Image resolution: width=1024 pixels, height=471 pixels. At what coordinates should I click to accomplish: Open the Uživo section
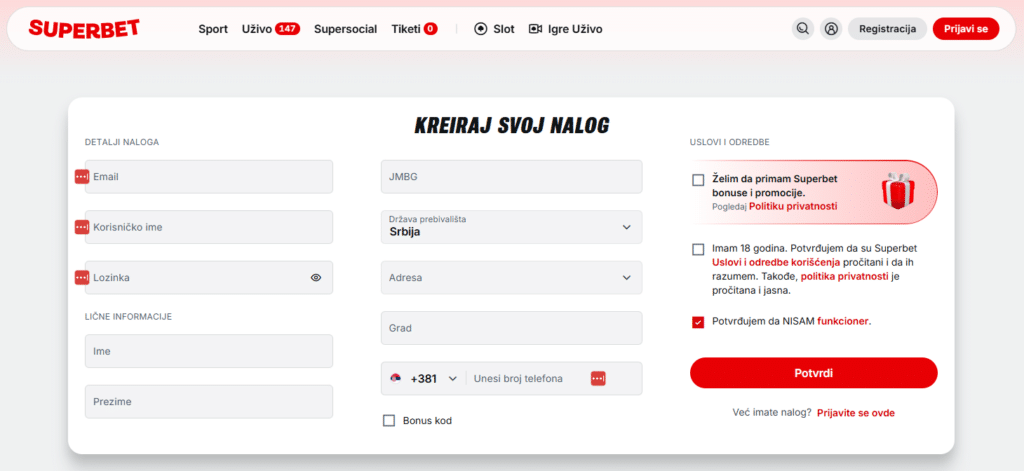257,29
